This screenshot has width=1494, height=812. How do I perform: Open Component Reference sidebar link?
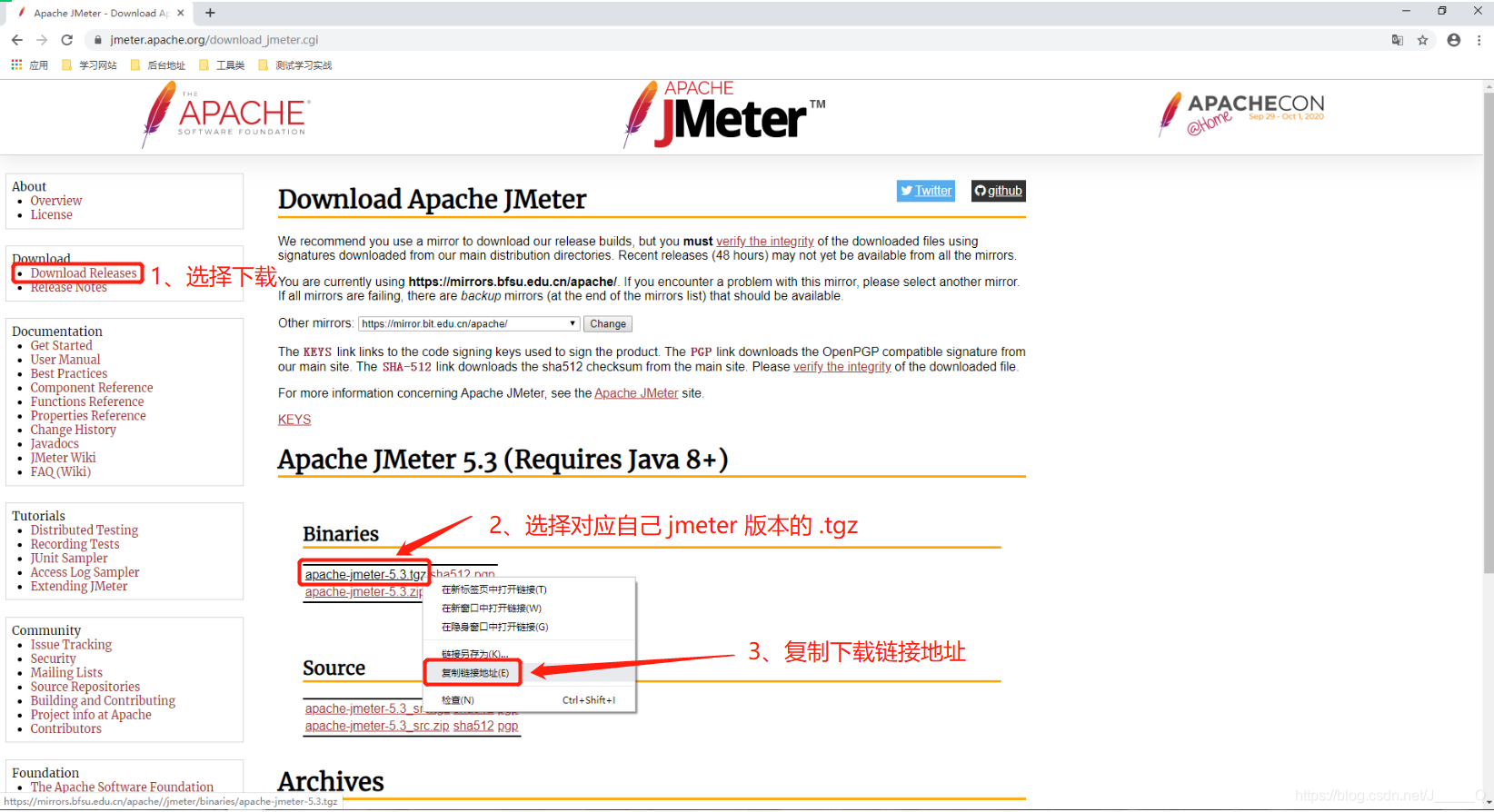point(92,388)
